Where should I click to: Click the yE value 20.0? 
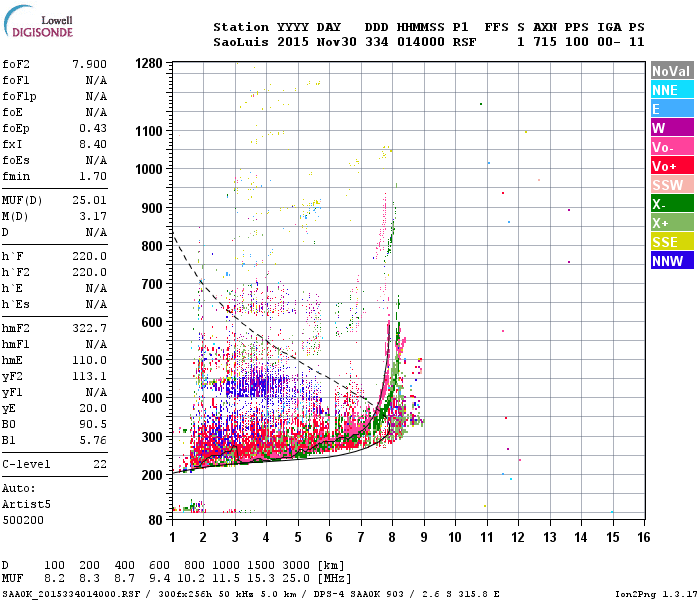click(93, 408)
